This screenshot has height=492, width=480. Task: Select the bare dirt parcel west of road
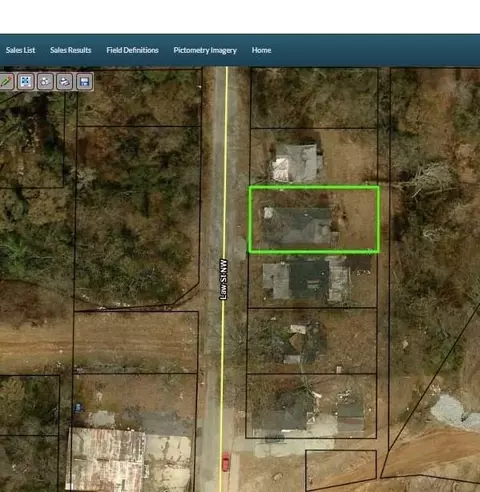point(136,342)
